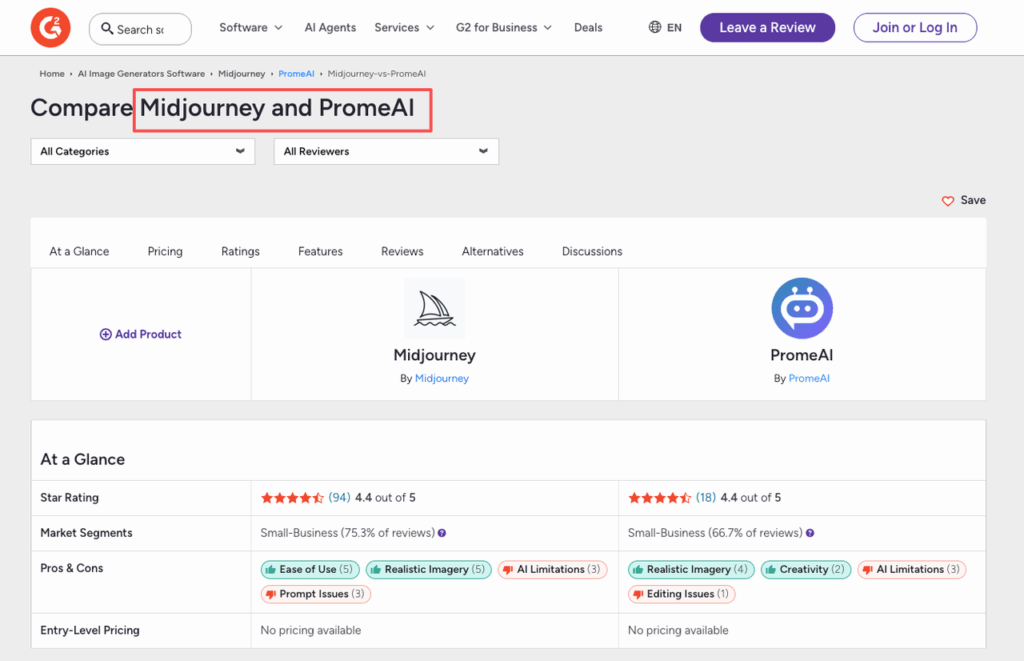Open the All Reviewers dropdown
The height and width of the screenshot is (661, 1024).
coord(386,152)
